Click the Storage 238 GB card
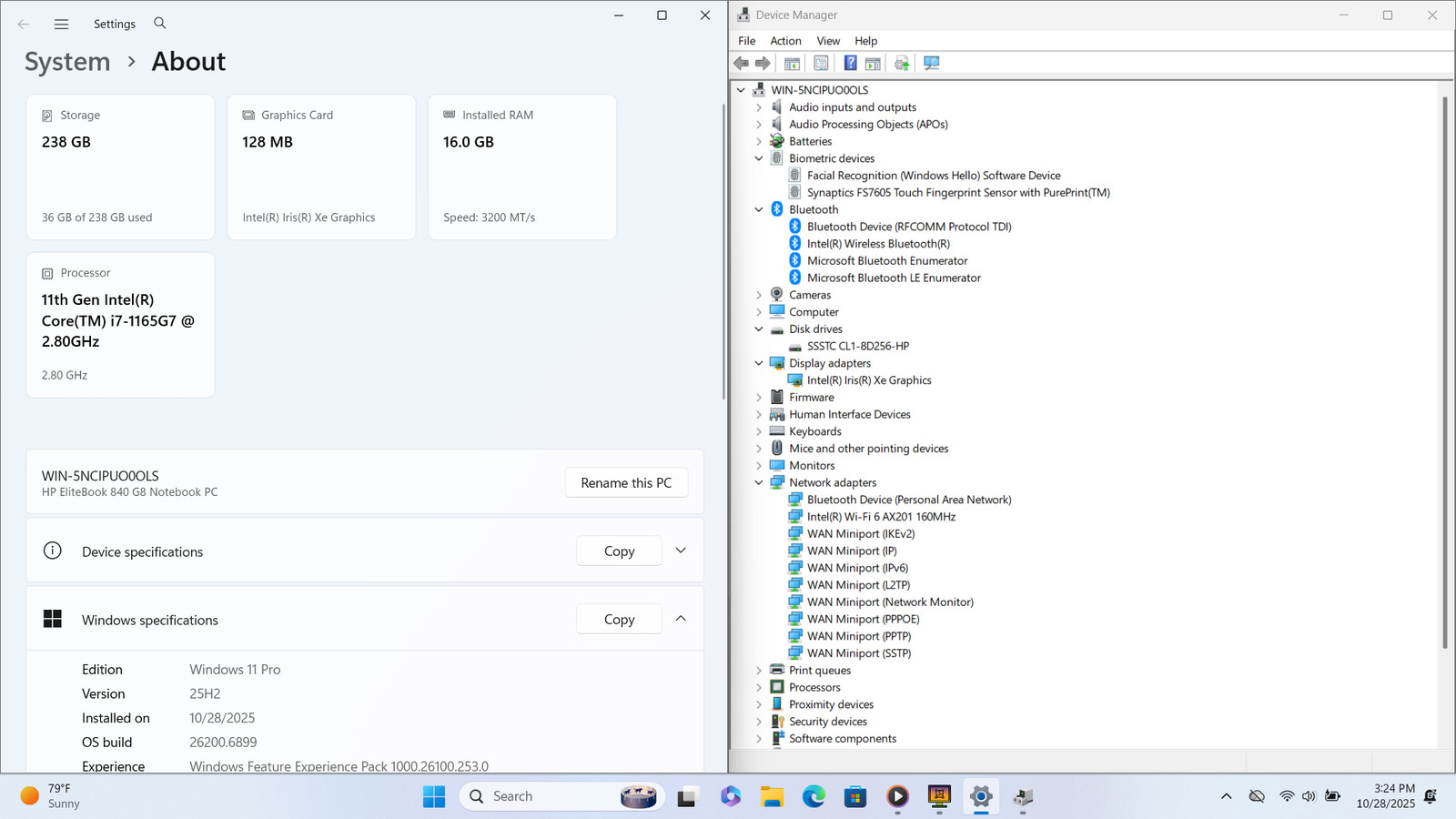The image size is (1456, 819). pyautogui.click(x=121, y=167)
